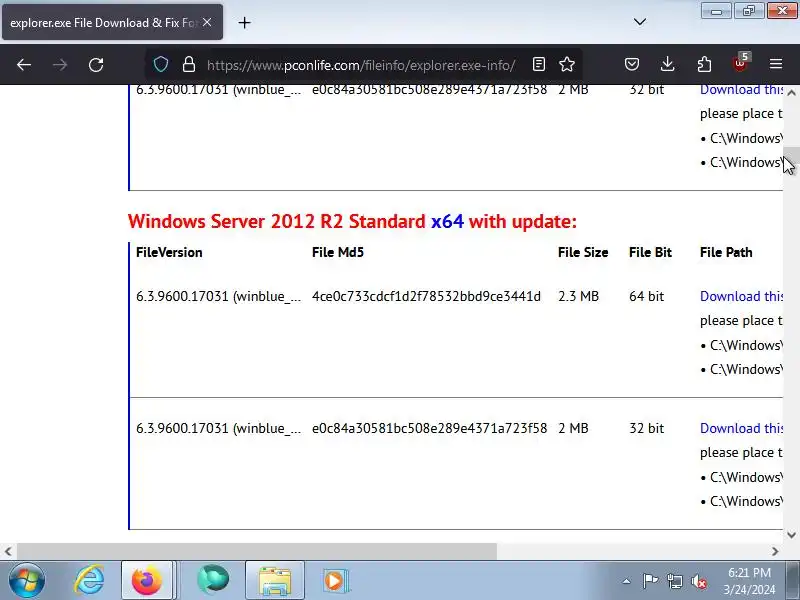Open the green swirl app in taskbar

pos(213,581)
